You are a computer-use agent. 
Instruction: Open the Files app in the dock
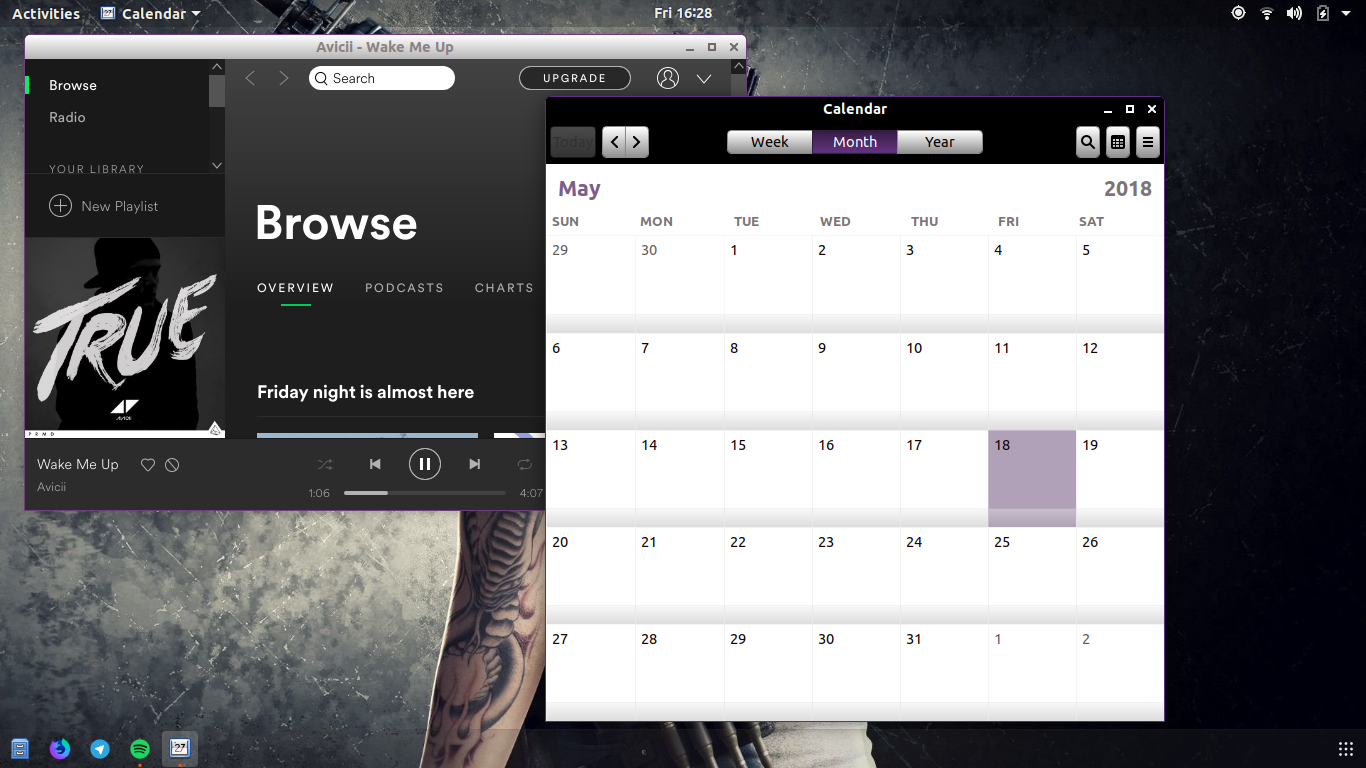[20, 748]
